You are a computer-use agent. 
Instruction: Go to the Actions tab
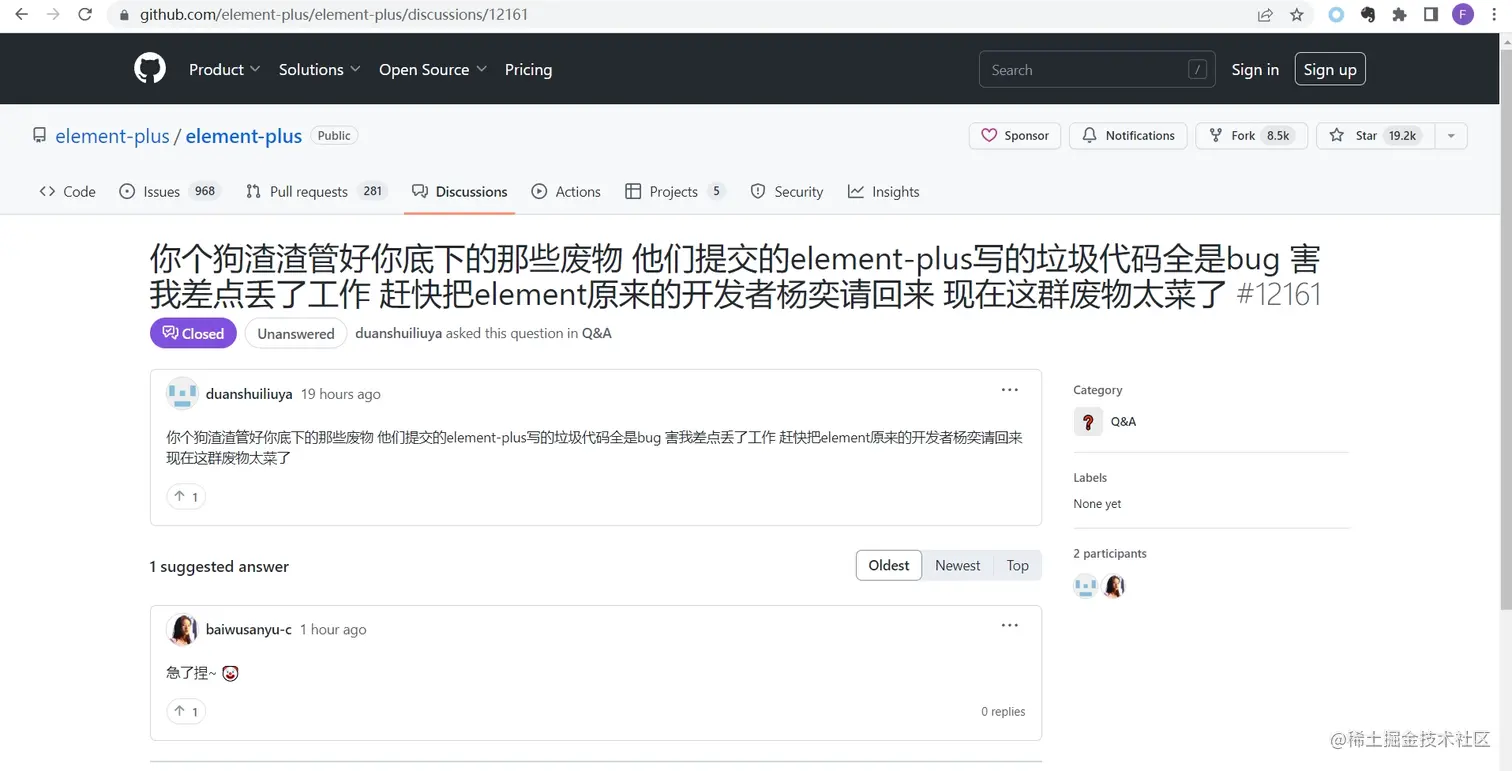coord(566,192)
